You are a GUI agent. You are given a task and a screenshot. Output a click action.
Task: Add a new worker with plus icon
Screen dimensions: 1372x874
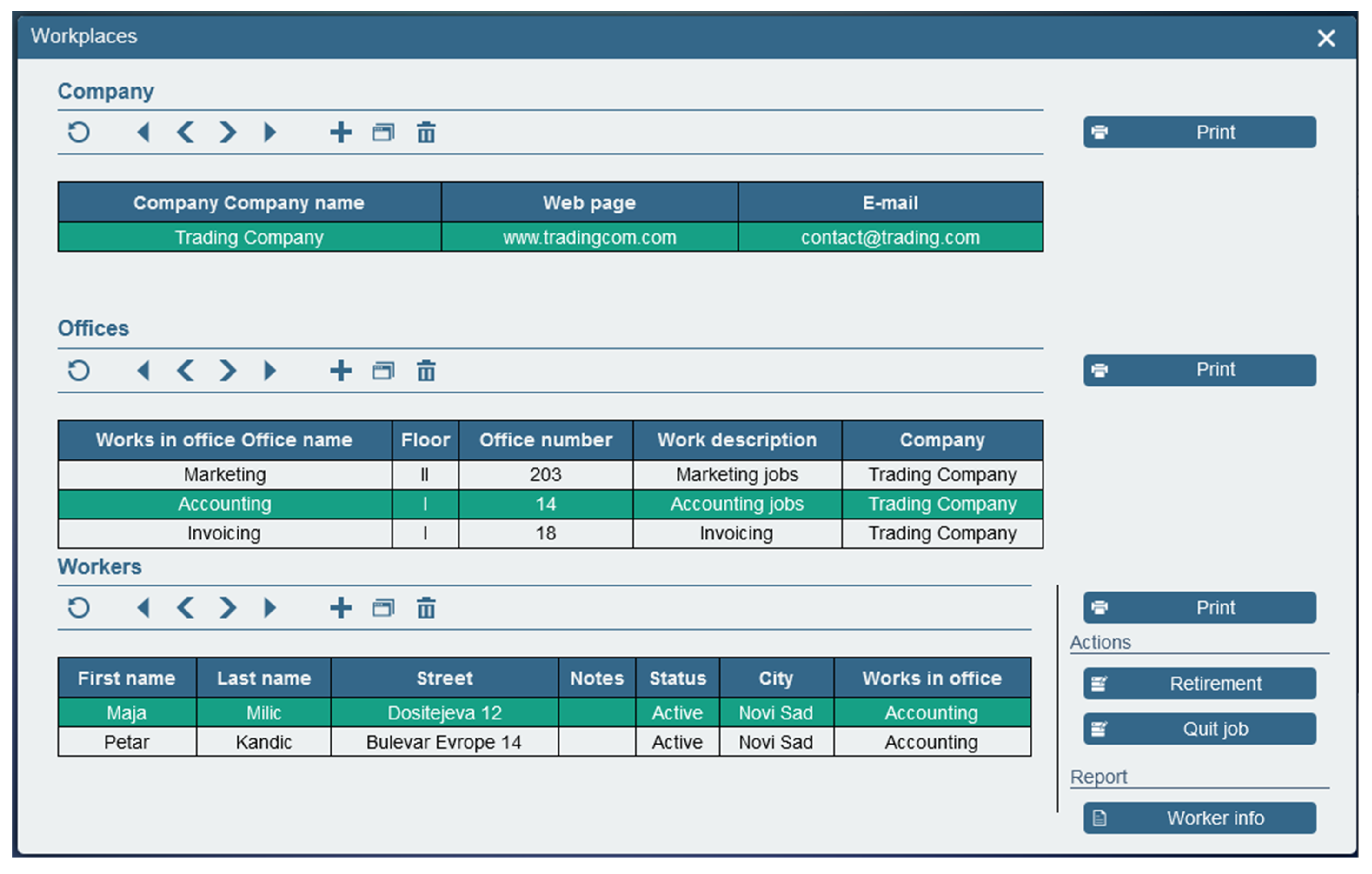coord(341,608)
